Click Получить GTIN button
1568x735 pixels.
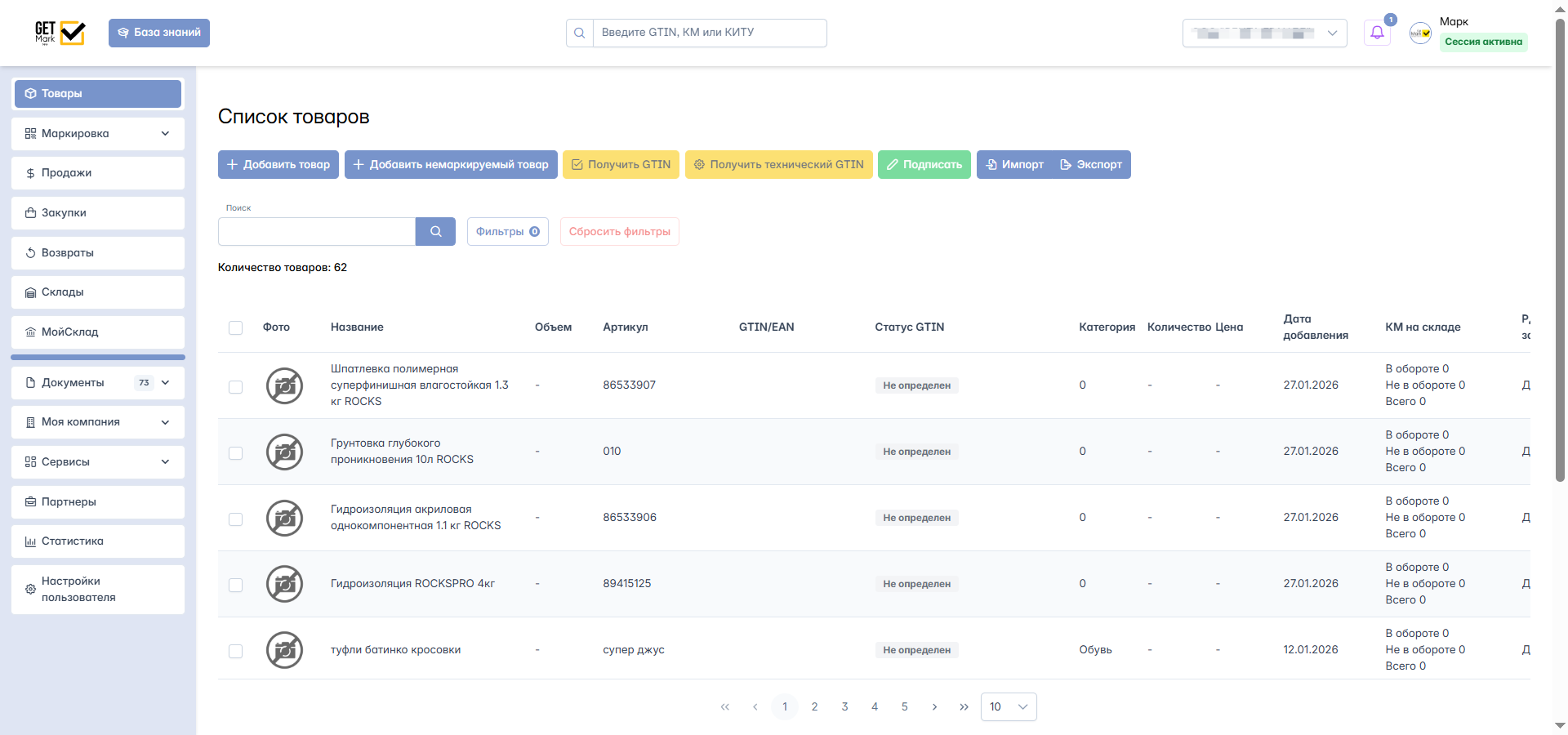[x=621, y=165]
